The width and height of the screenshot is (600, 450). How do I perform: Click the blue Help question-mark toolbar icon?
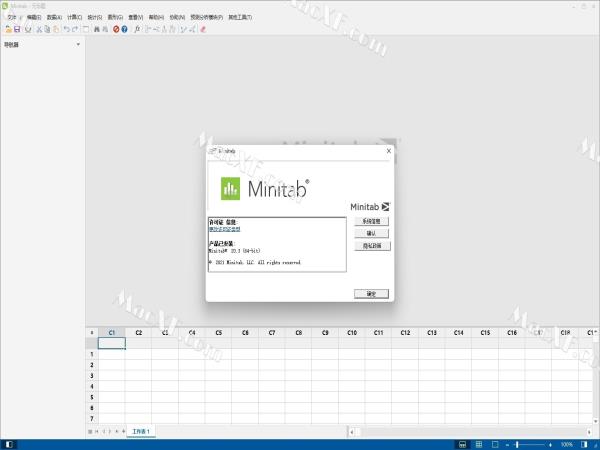click(124, 29)
